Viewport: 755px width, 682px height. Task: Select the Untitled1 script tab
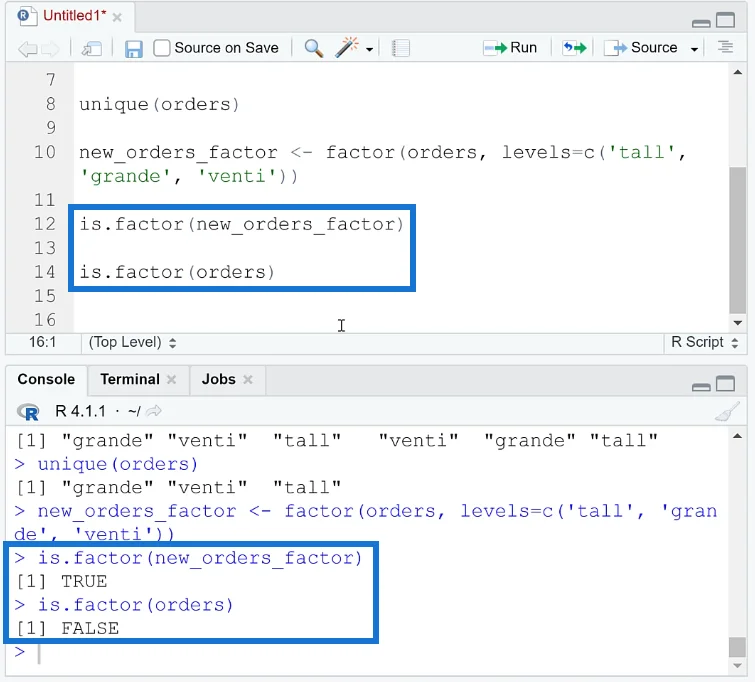tap(74, 16)
